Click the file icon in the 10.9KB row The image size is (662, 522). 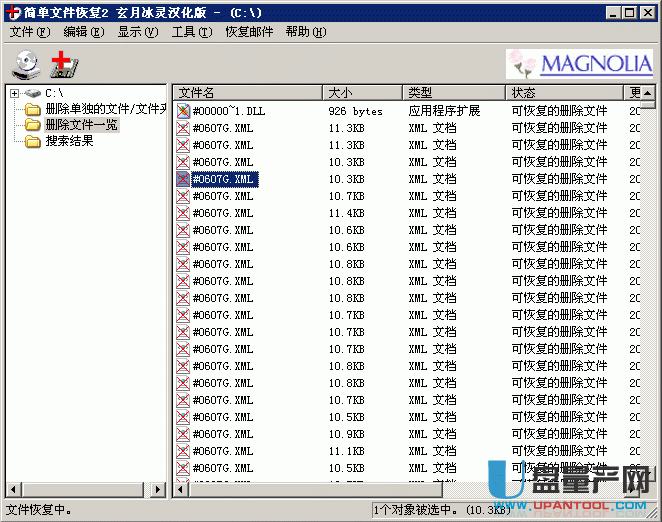click(183, 434)
